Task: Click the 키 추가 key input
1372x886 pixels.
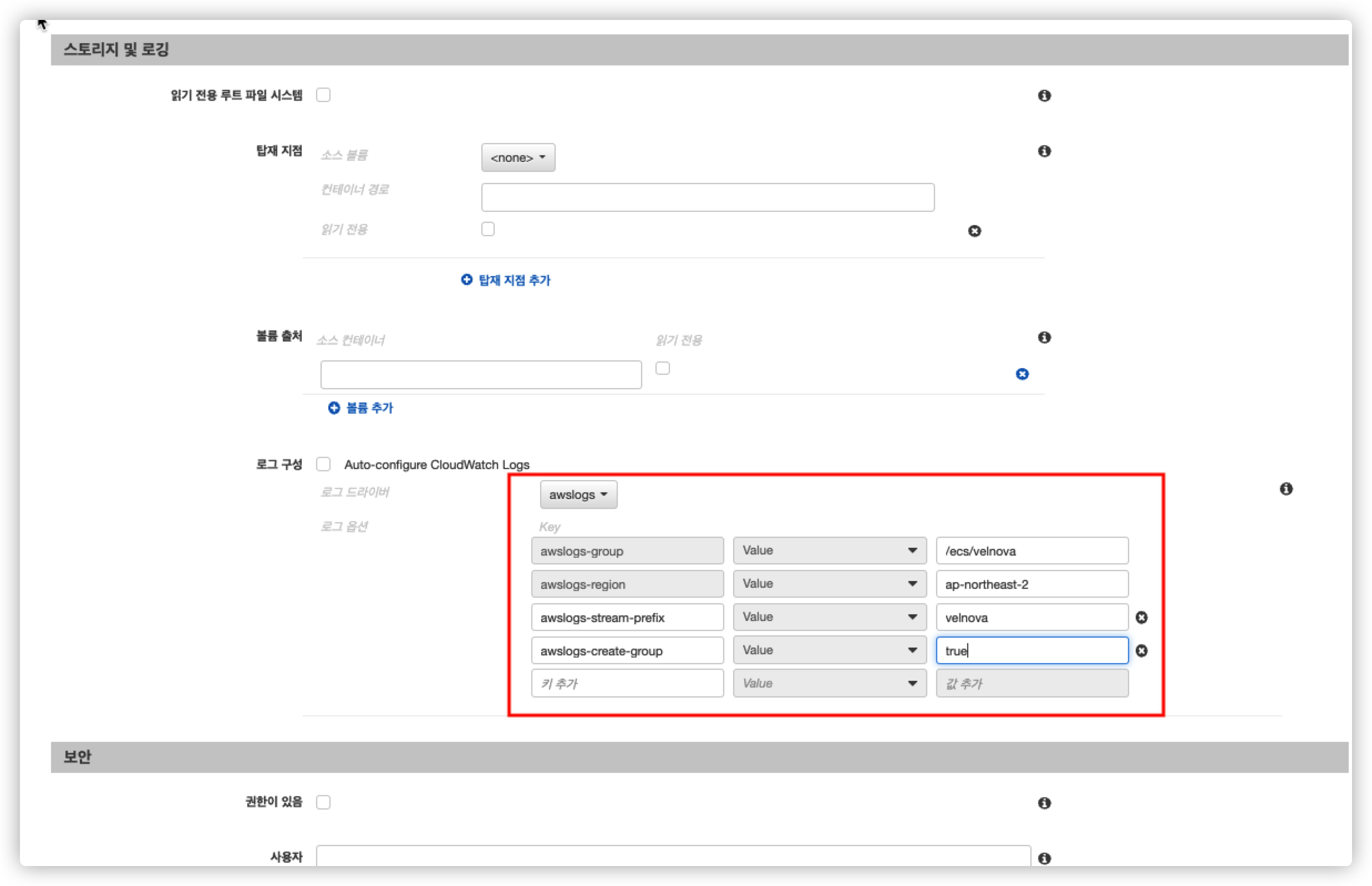Action: (x=627, y=684)
